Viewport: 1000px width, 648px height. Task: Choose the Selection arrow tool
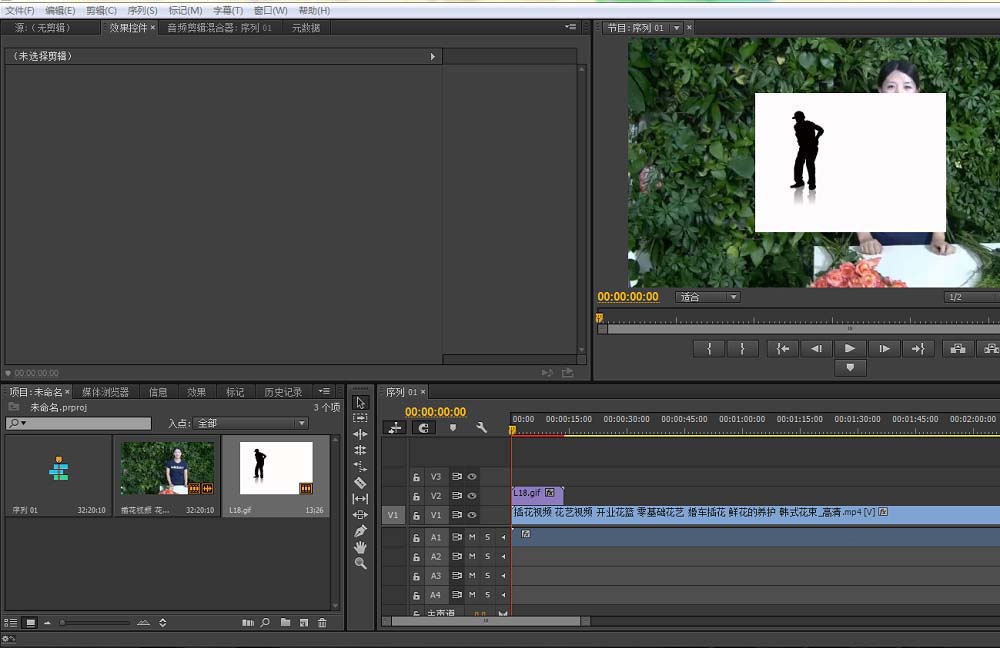point(361,402)
